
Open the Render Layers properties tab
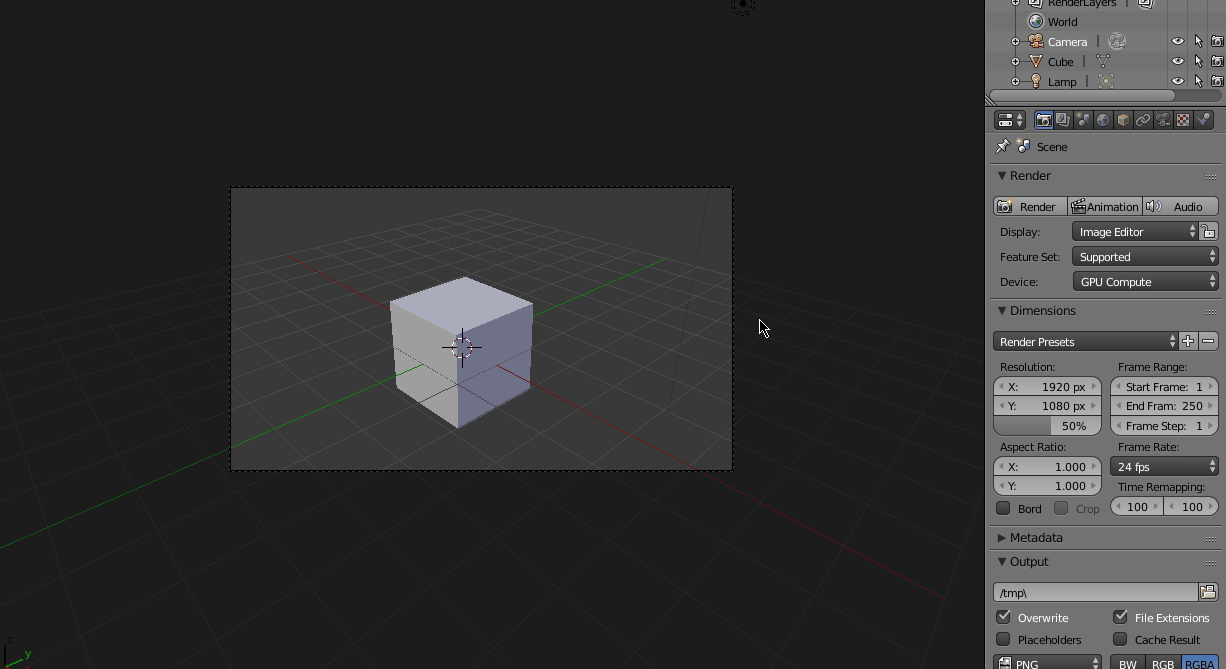[1063, 119]
